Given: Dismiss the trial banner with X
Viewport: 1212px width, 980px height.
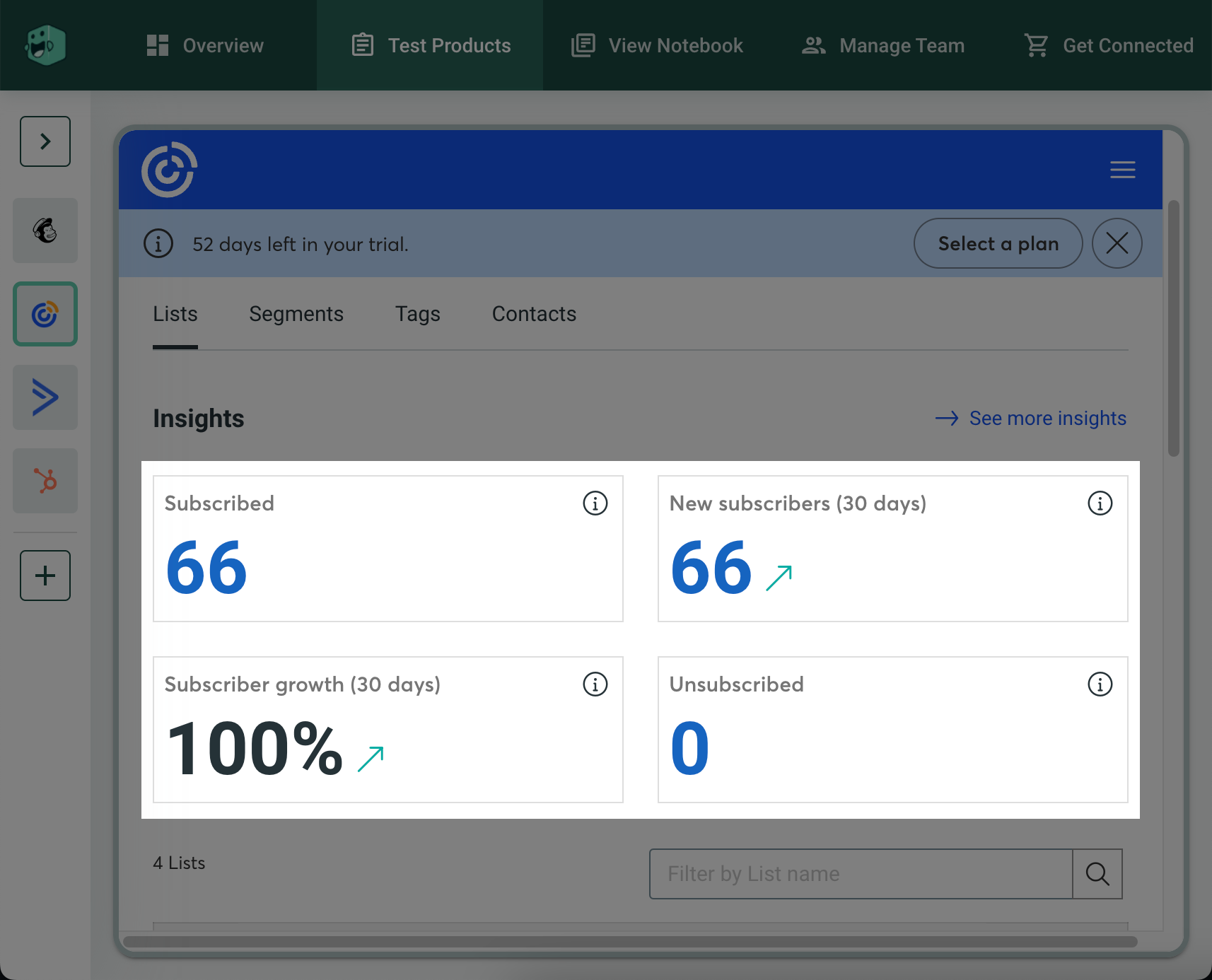Looking at the screenshot, I should [x=1117, y=243].
